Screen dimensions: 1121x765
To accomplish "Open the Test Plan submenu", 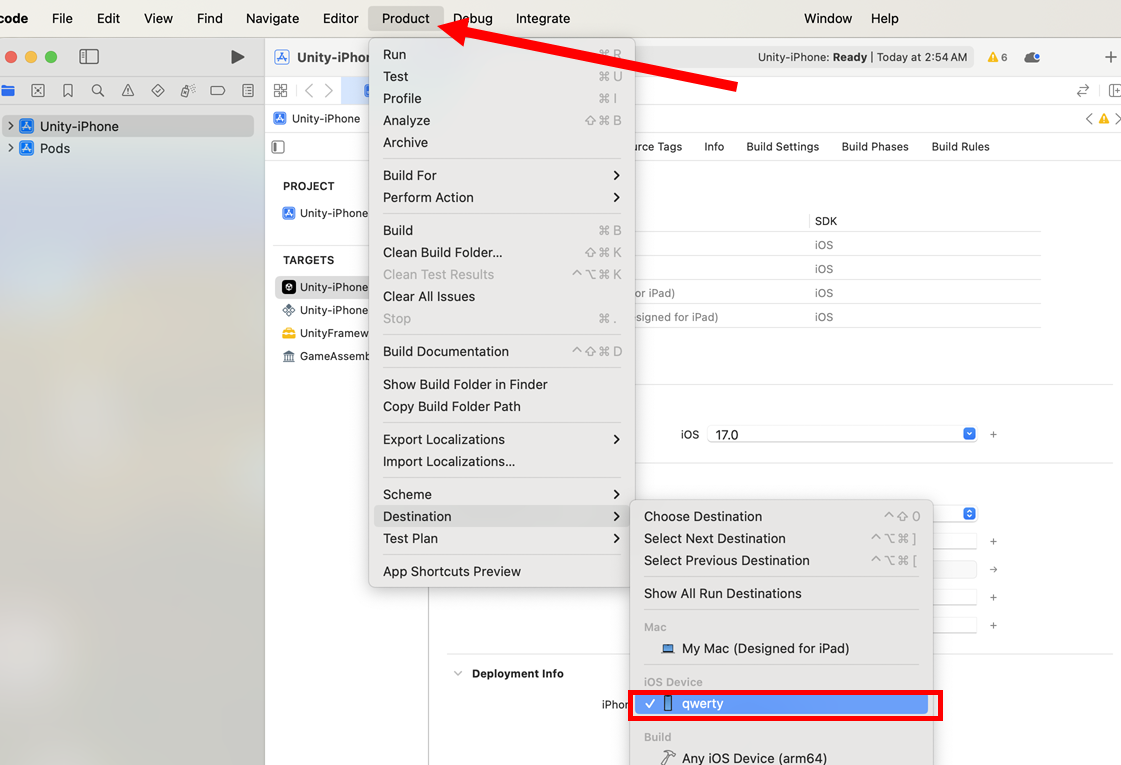I will 500,538.
